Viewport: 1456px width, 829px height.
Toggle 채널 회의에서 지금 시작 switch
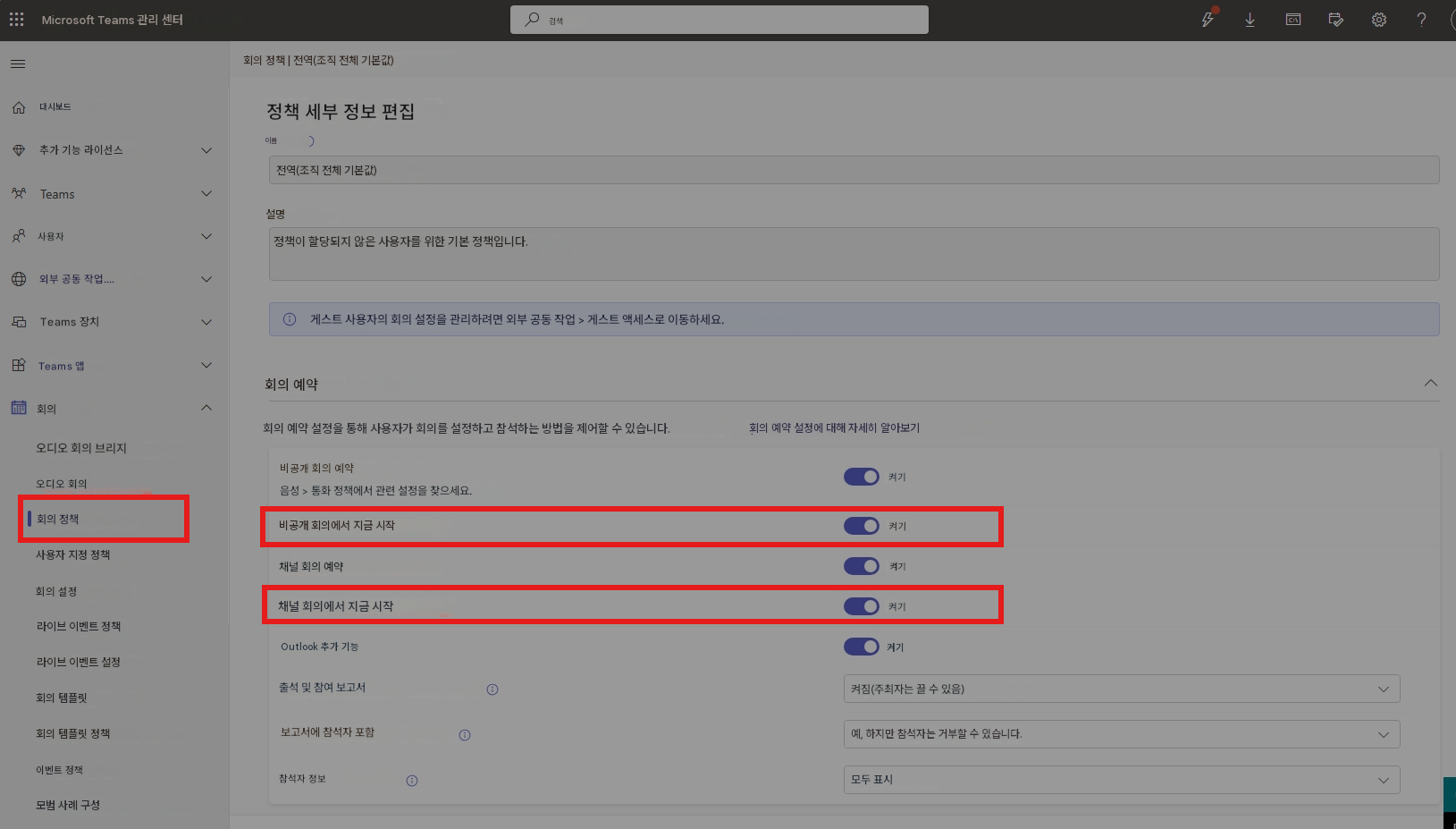[862, 606]
